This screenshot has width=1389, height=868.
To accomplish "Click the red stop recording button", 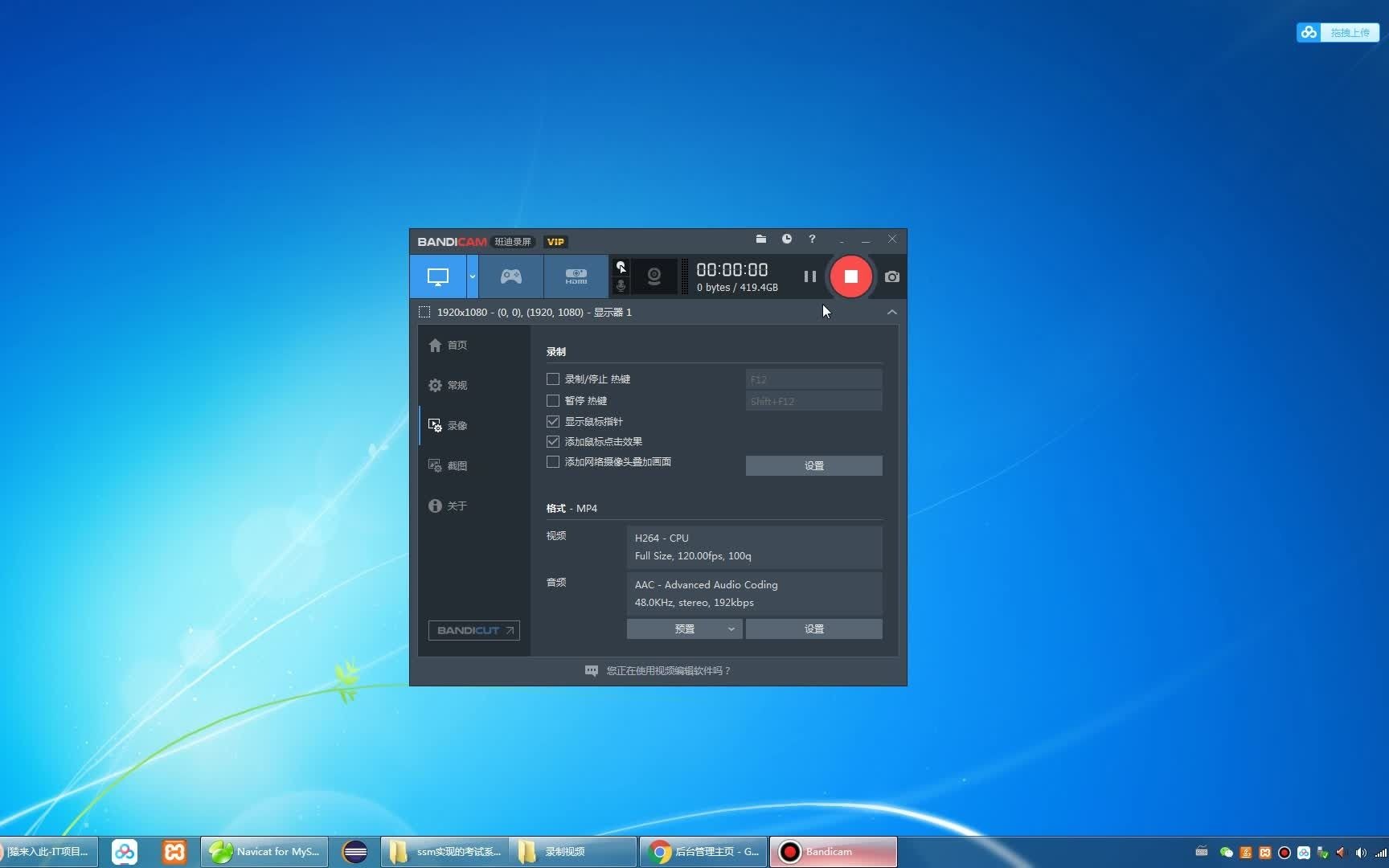I will coord(850,276).
